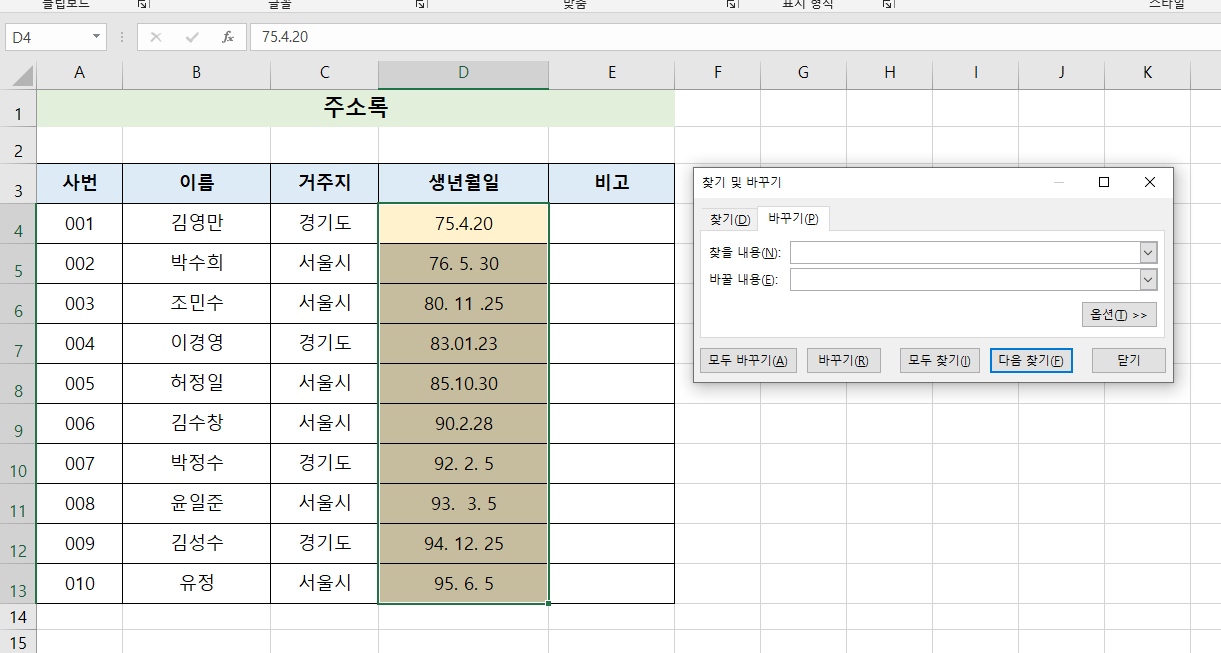This screenshot has width=1221, height=653.
Task: Select the 바꾸기(P) tab
Action: coord(793,218)
